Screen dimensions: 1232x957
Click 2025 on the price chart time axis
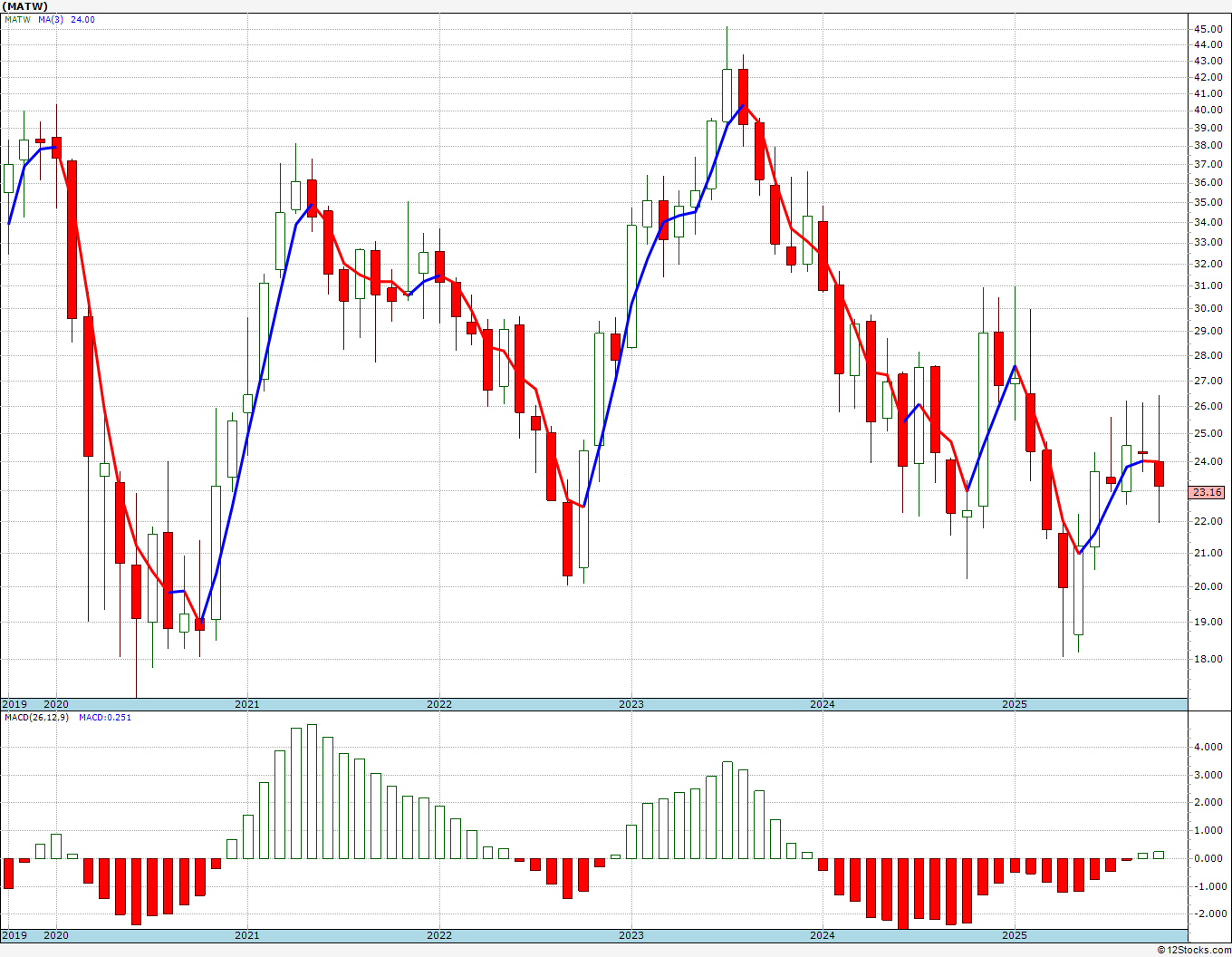coord(1015,704)
